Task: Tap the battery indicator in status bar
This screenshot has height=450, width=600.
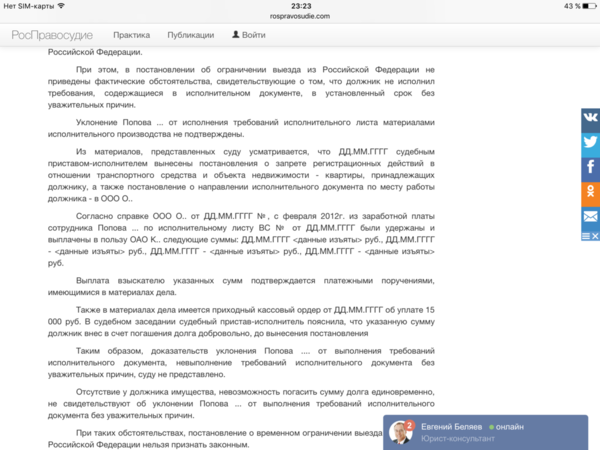Action: click(585, 5)
